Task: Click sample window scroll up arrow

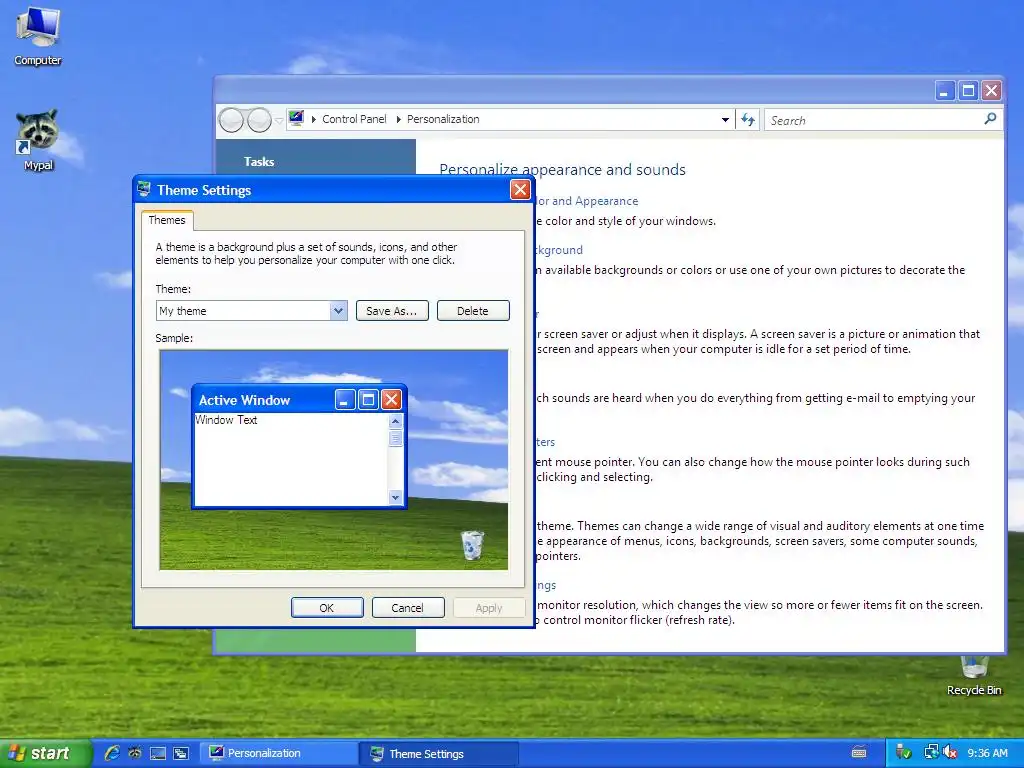Action: (395, 421)
